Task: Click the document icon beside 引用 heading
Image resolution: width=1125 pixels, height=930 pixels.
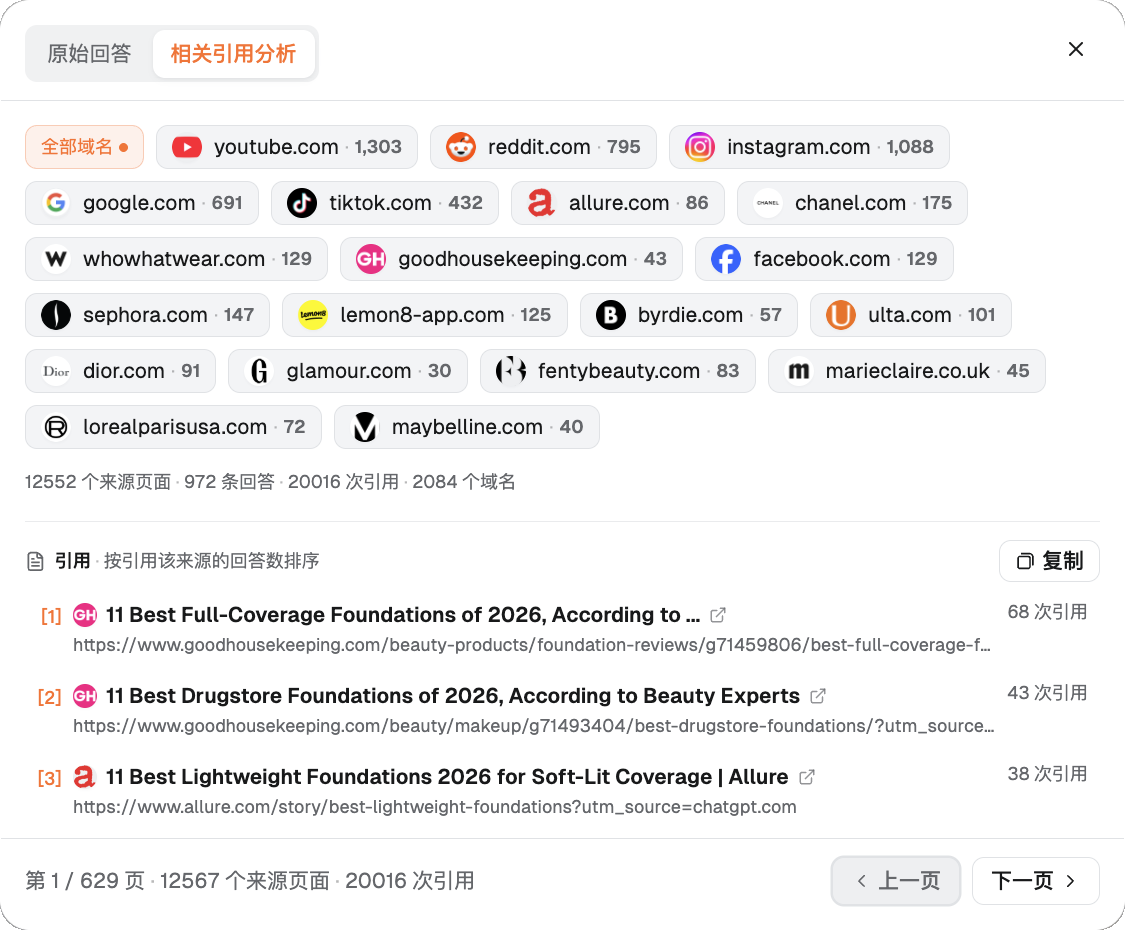Action: [35, 561]
